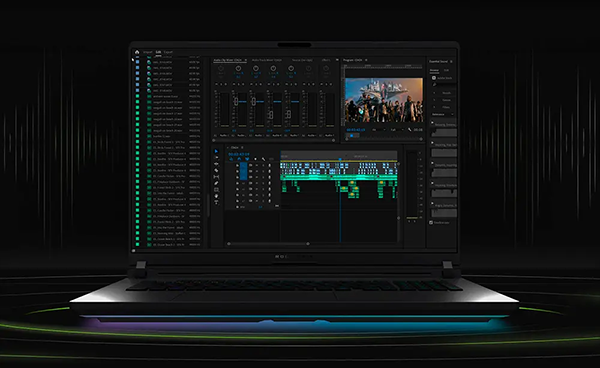Add a marker from timeline header
The height and width of the screenshot is (368, 600).
coord(255,159)
